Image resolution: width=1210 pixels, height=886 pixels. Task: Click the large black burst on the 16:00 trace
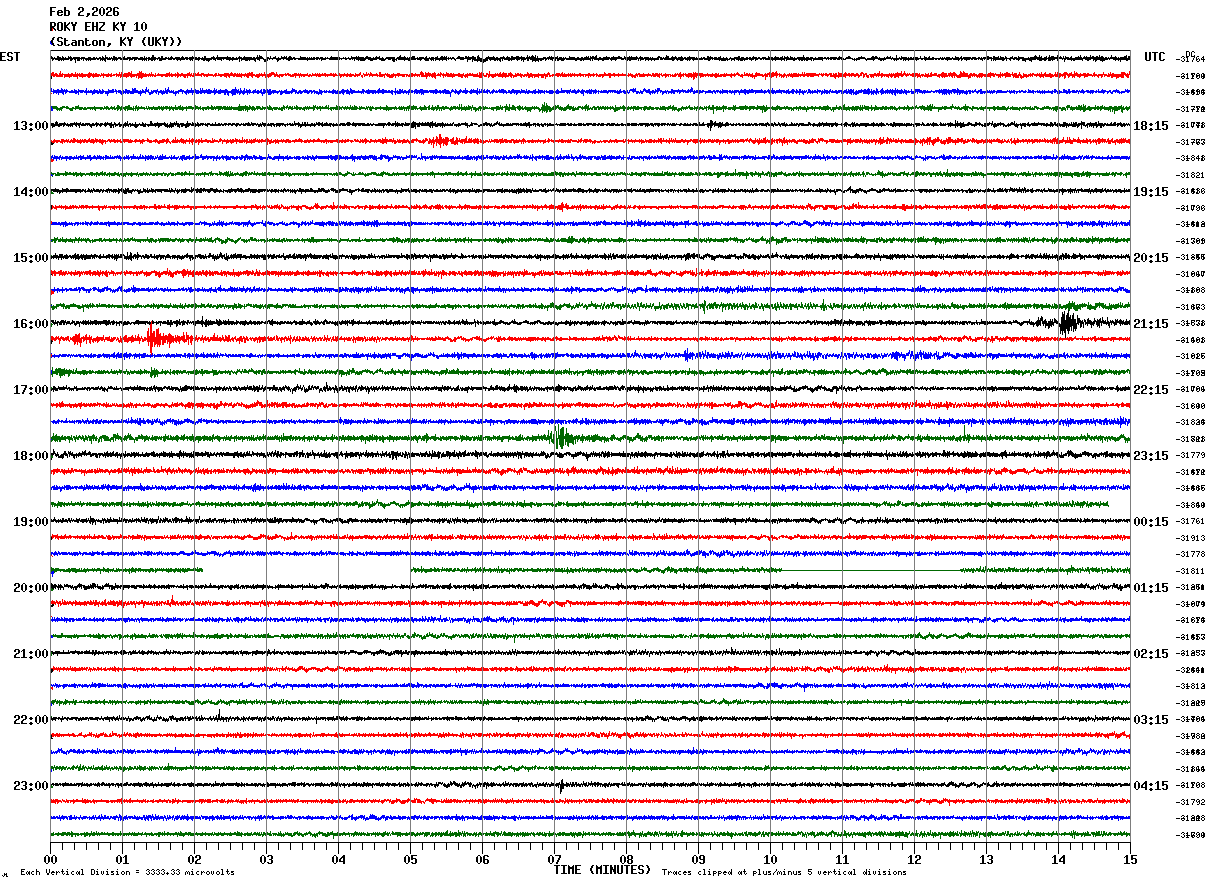click(x=1068, y=322)
